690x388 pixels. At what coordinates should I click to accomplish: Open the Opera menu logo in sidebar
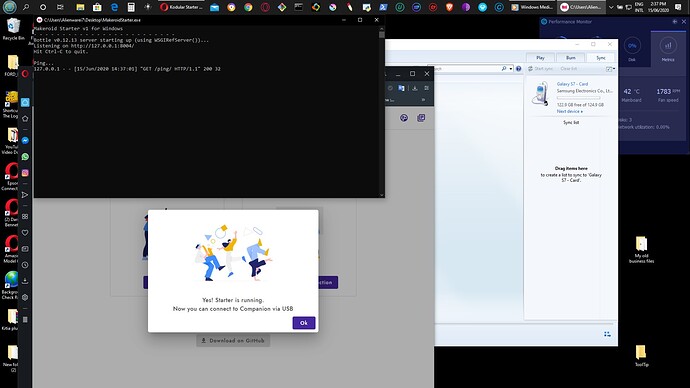(x=25, y=73)
